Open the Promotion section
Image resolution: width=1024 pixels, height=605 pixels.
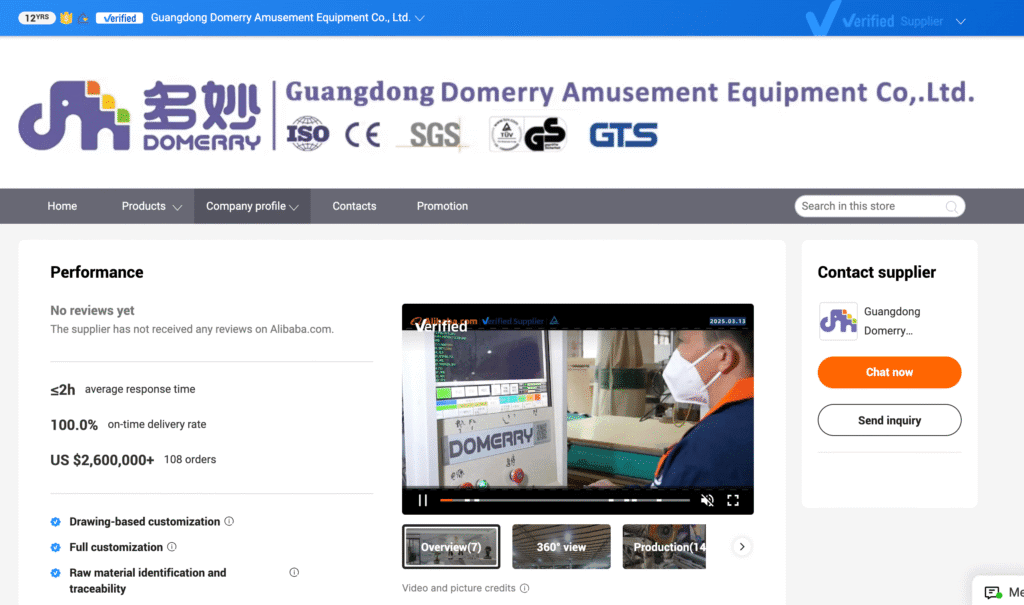[x=442, y=206]
